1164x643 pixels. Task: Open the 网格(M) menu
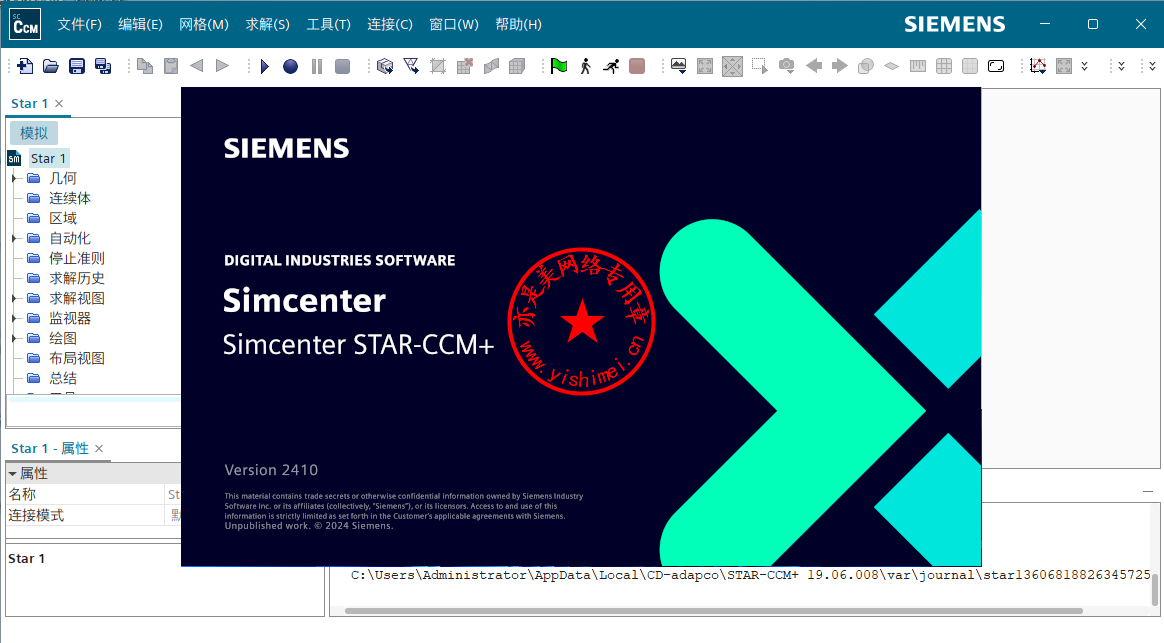click(x=203, y=24)
